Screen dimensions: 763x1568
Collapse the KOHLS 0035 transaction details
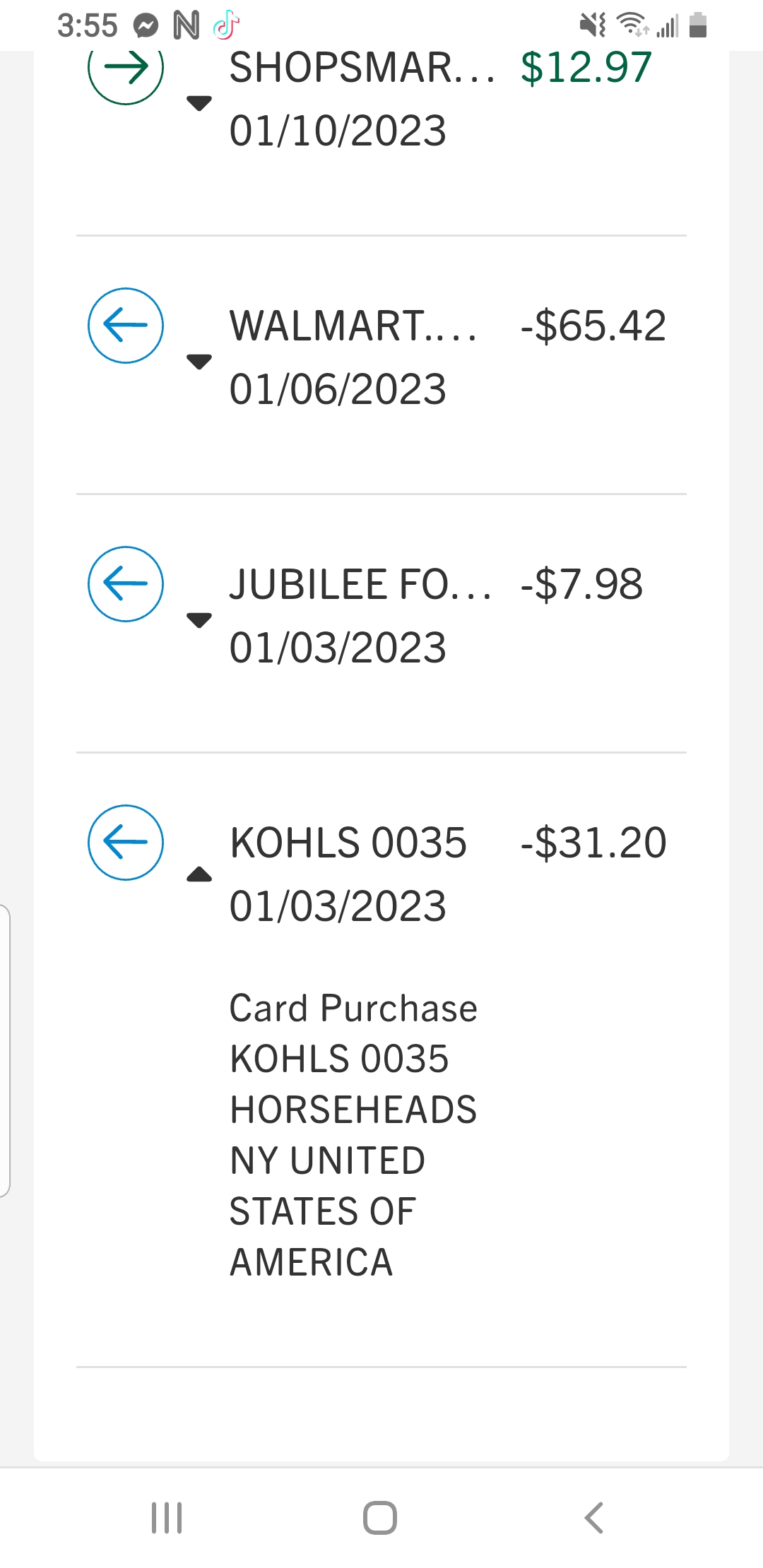point(199,875)
